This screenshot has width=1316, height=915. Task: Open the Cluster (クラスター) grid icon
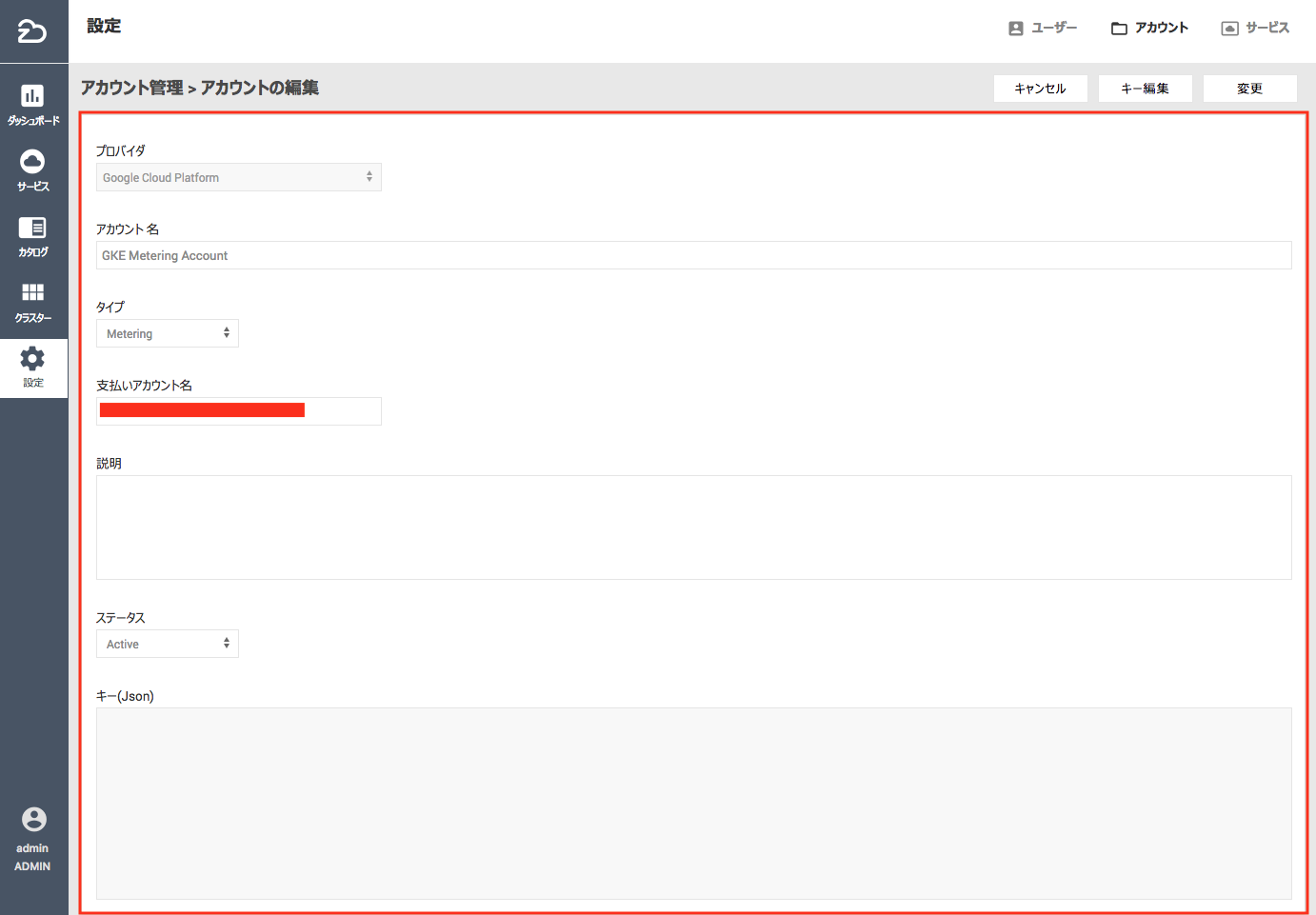[x=33, y=293]
